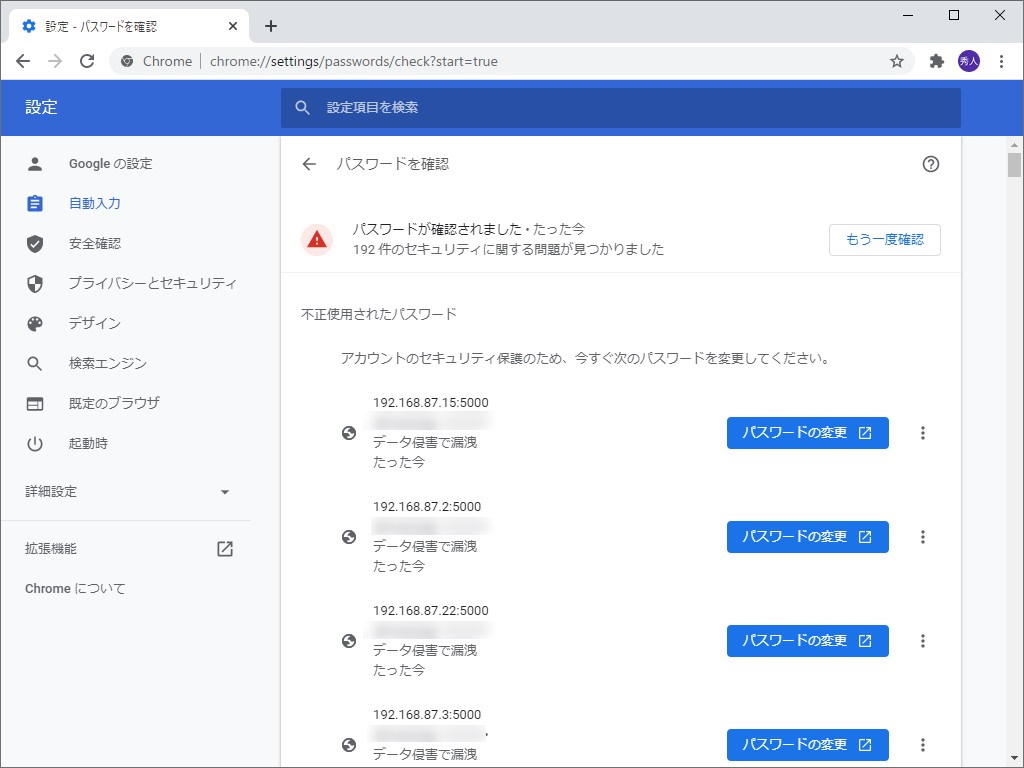Click パスワードの変更 for 192.168.87.15:5000
The height and width of the screenshot is (768, 1024).
pyautogui.click(x=807, y=433)
